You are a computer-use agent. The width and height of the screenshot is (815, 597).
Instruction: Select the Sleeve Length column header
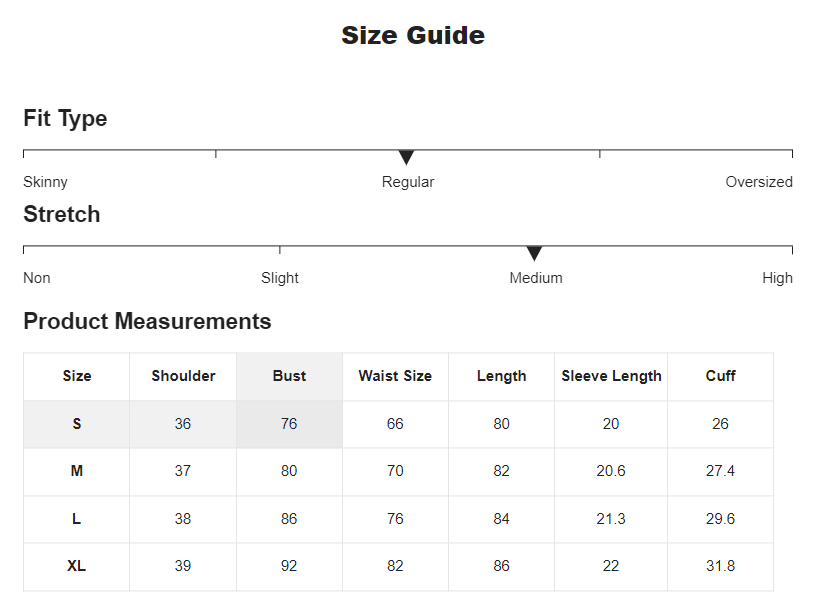[x=611, y=376]
